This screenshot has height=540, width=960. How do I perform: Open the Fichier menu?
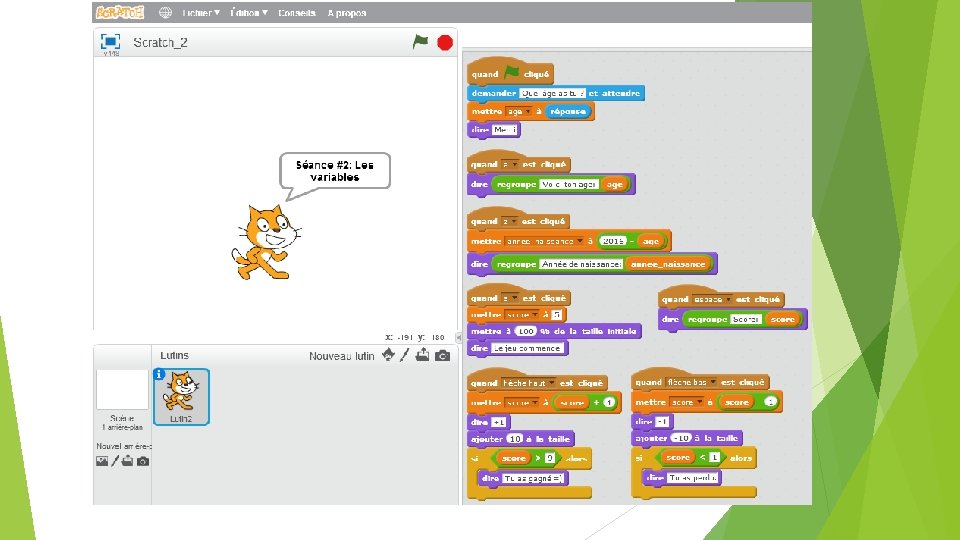pyautogui.click(x=201, y=13)
